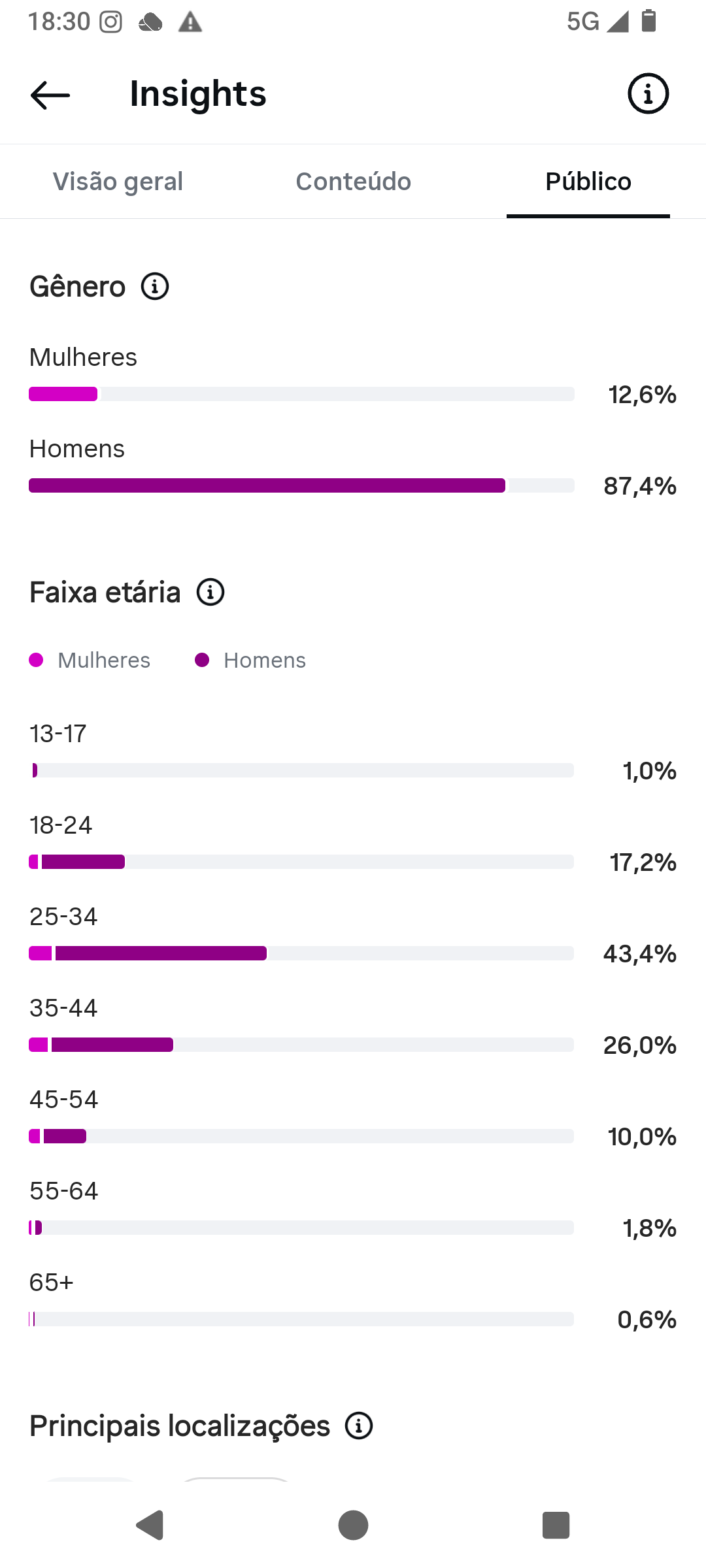The image size is (706, 1568).
Task: Tap the Homens legend dot
Action: point(202,661)
